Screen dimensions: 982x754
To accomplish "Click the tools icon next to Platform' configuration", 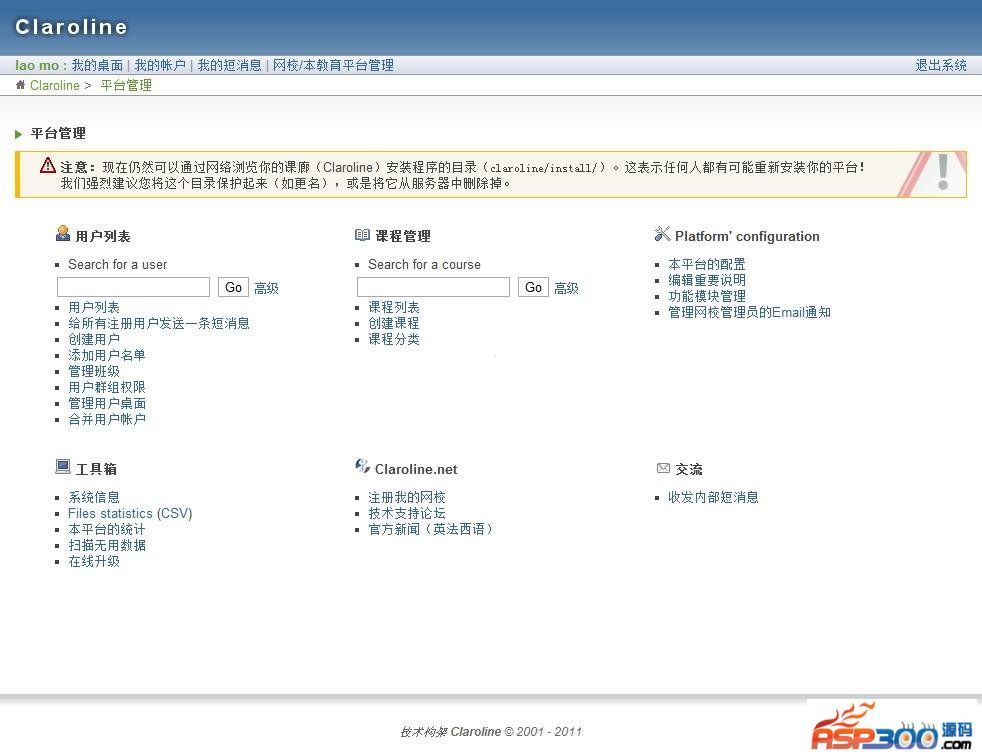I will tap(662, 234).
